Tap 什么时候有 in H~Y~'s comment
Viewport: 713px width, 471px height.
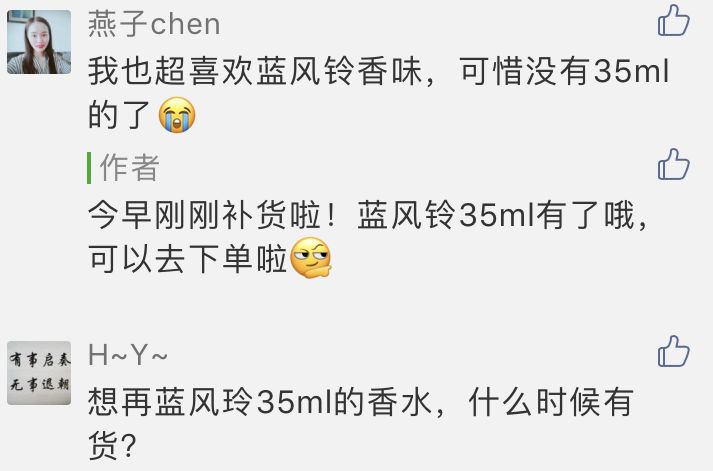tap(551, 402)
